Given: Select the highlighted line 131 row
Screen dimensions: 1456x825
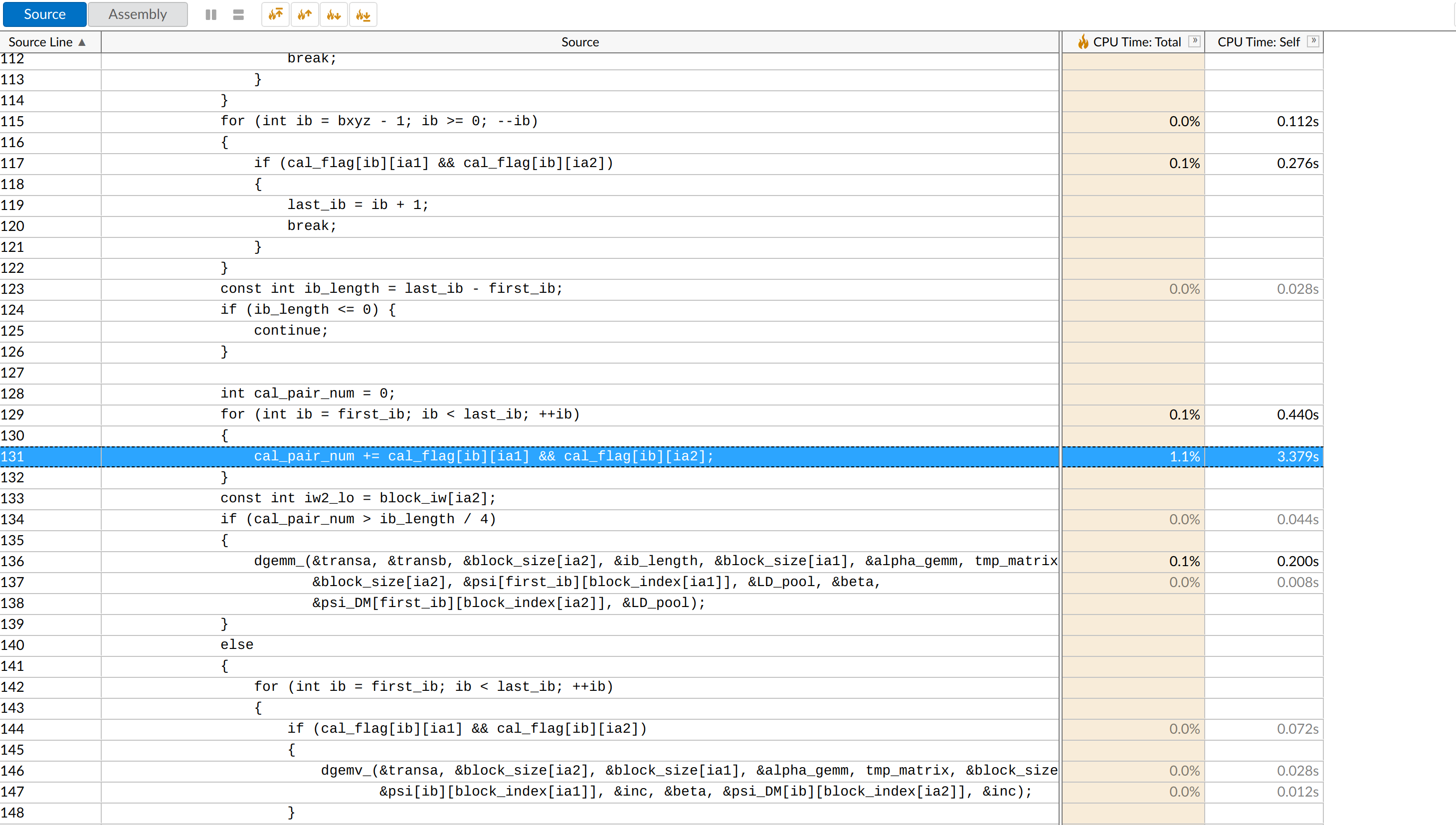Looking at the screenshot, I should (483, 457).
